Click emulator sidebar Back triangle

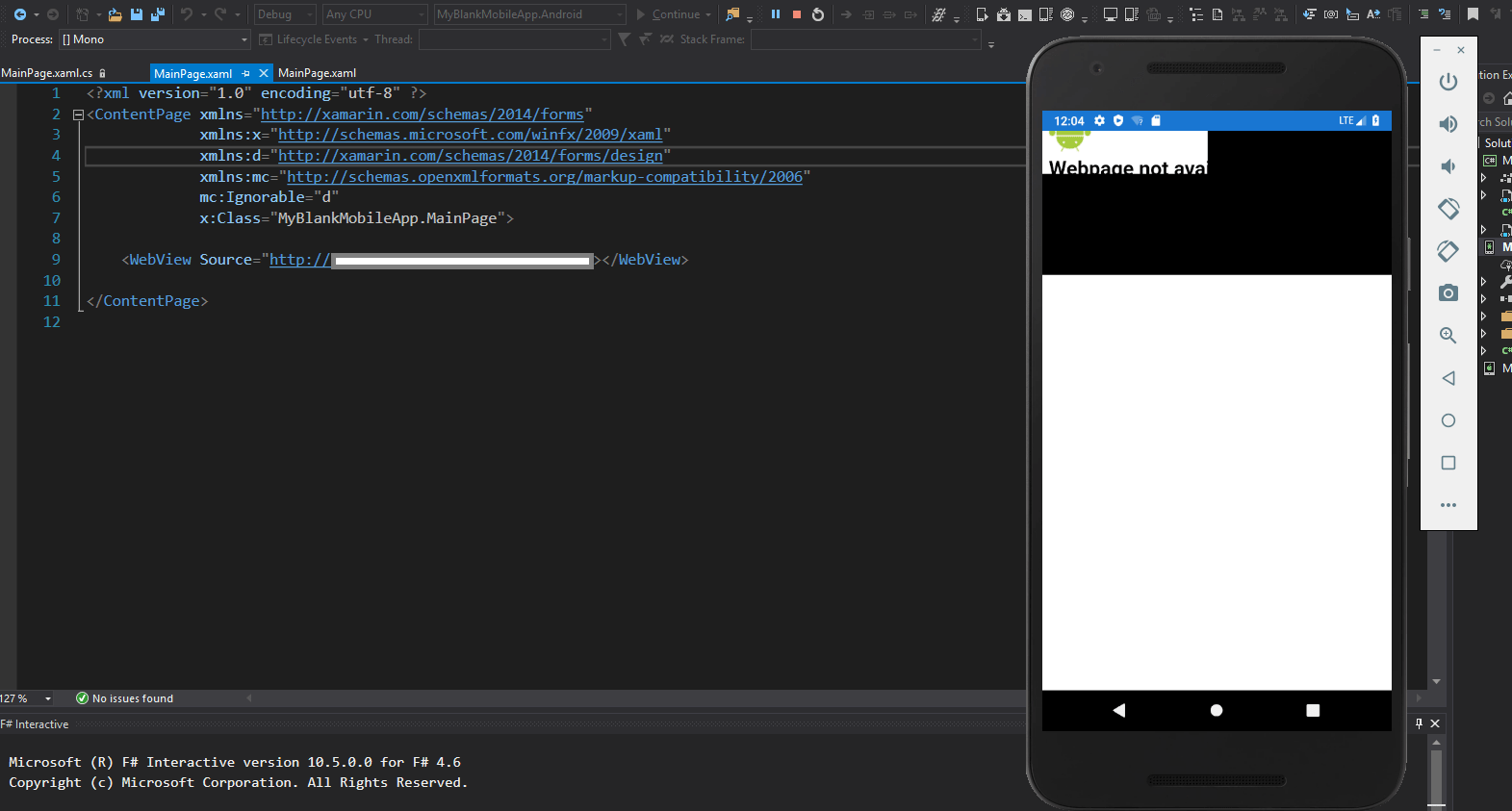[1448, 378]
